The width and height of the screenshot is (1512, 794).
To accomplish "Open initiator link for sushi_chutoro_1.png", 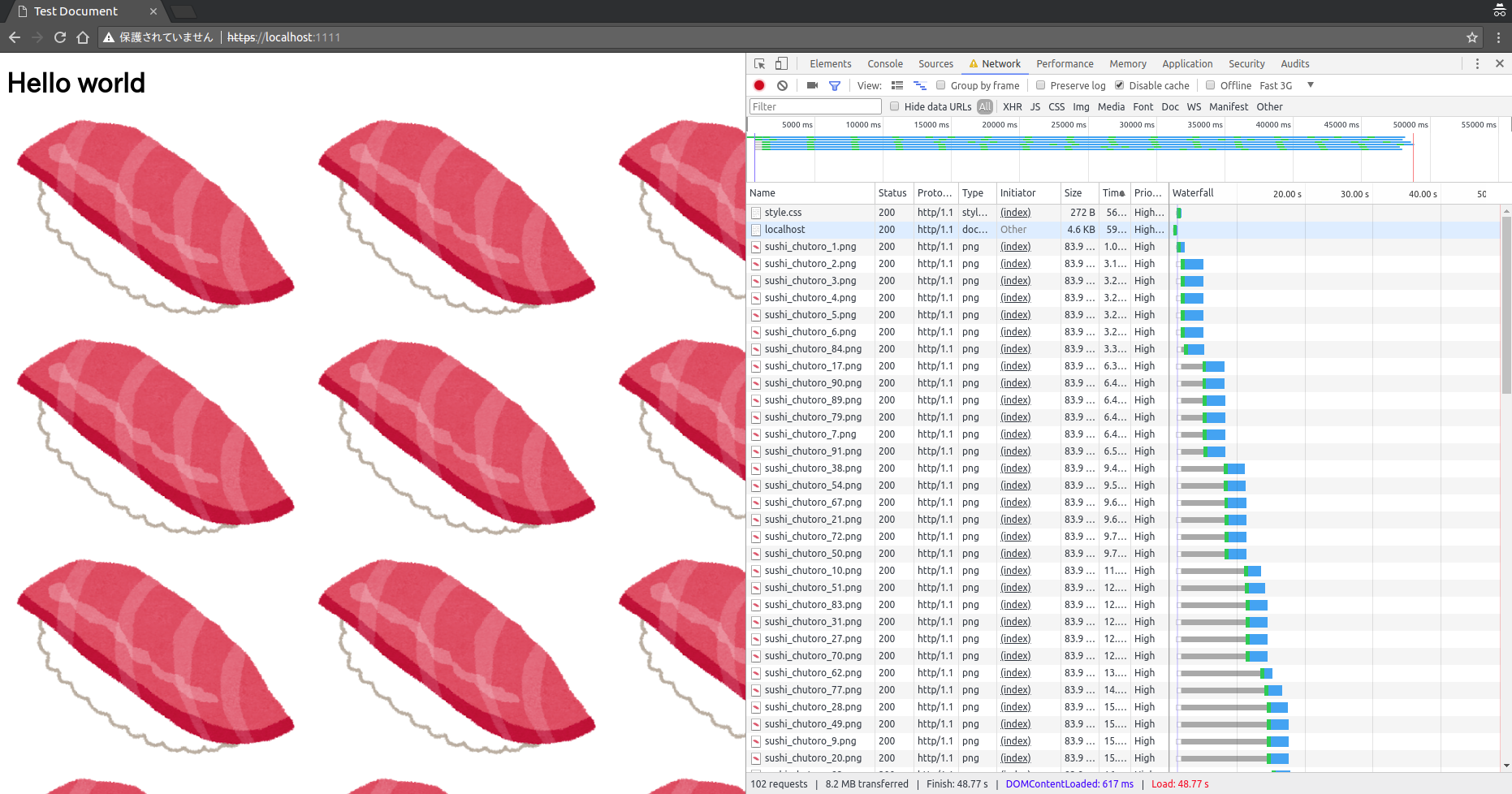I will [1015, 246].
